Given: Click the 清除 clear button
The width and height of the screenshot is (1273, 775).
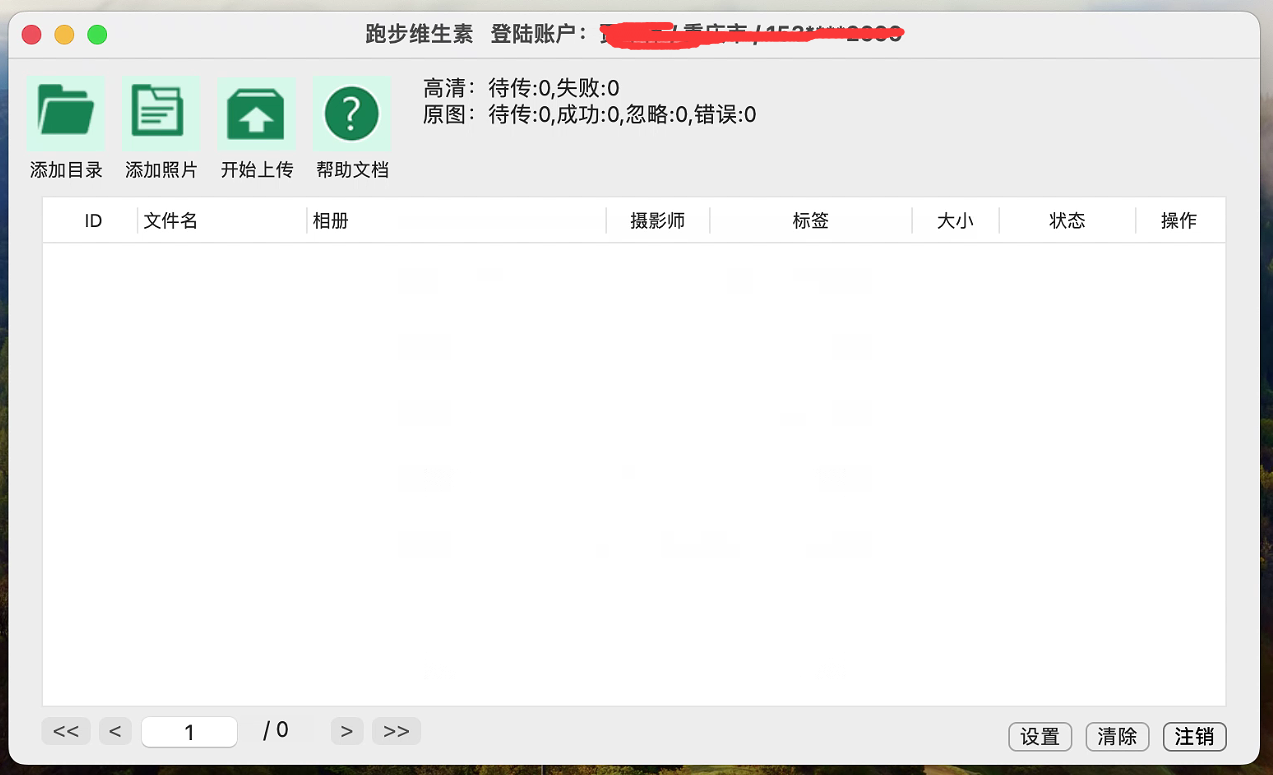Looking at the screenshot, I should point(1117,737).
